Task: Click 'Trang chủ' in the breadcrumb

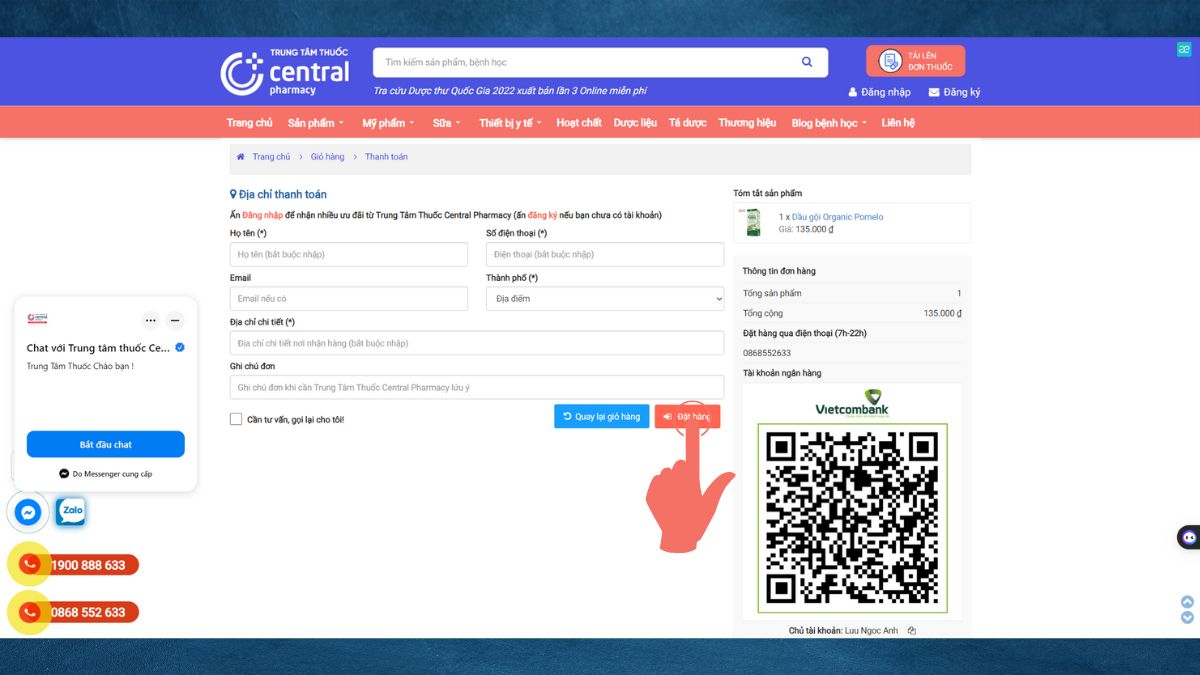Action: 271,157
